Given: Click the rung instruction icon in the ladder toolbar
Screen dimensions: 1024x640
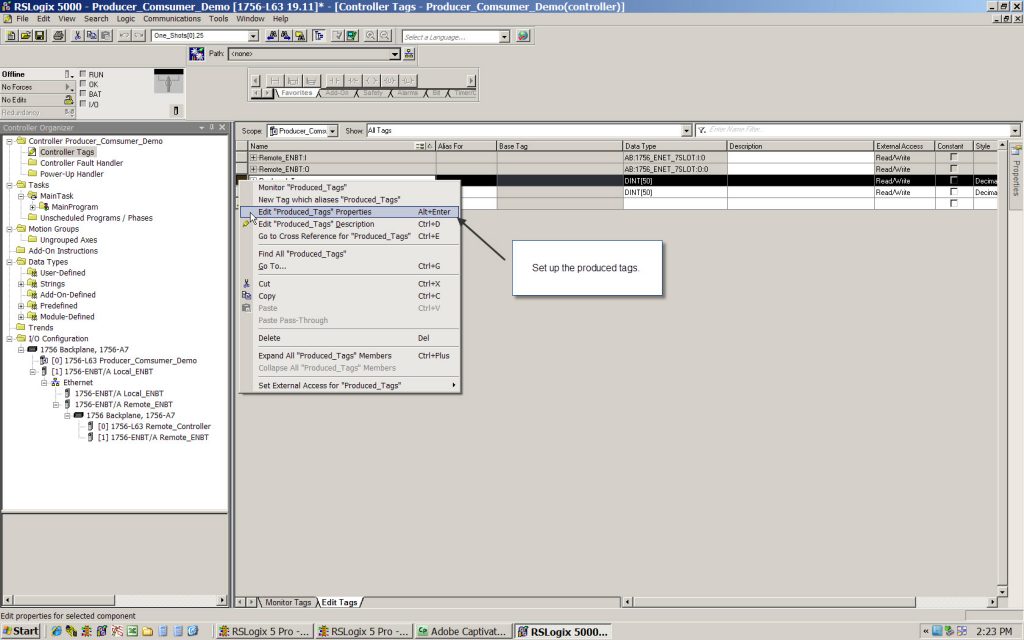Looking at the screenshot, I should (x=274, y=80).
